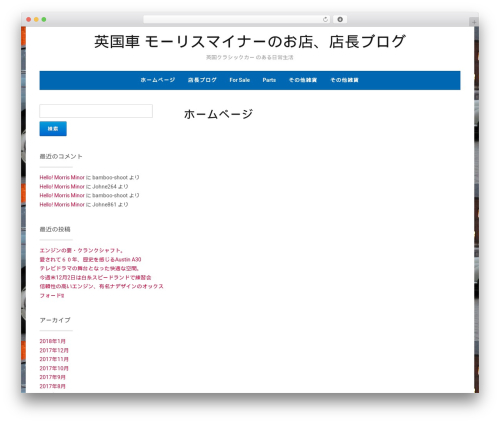Open Hello! Morris Minor comment by John264
This screenshot has width=500, height=423.
pos(62,186)
